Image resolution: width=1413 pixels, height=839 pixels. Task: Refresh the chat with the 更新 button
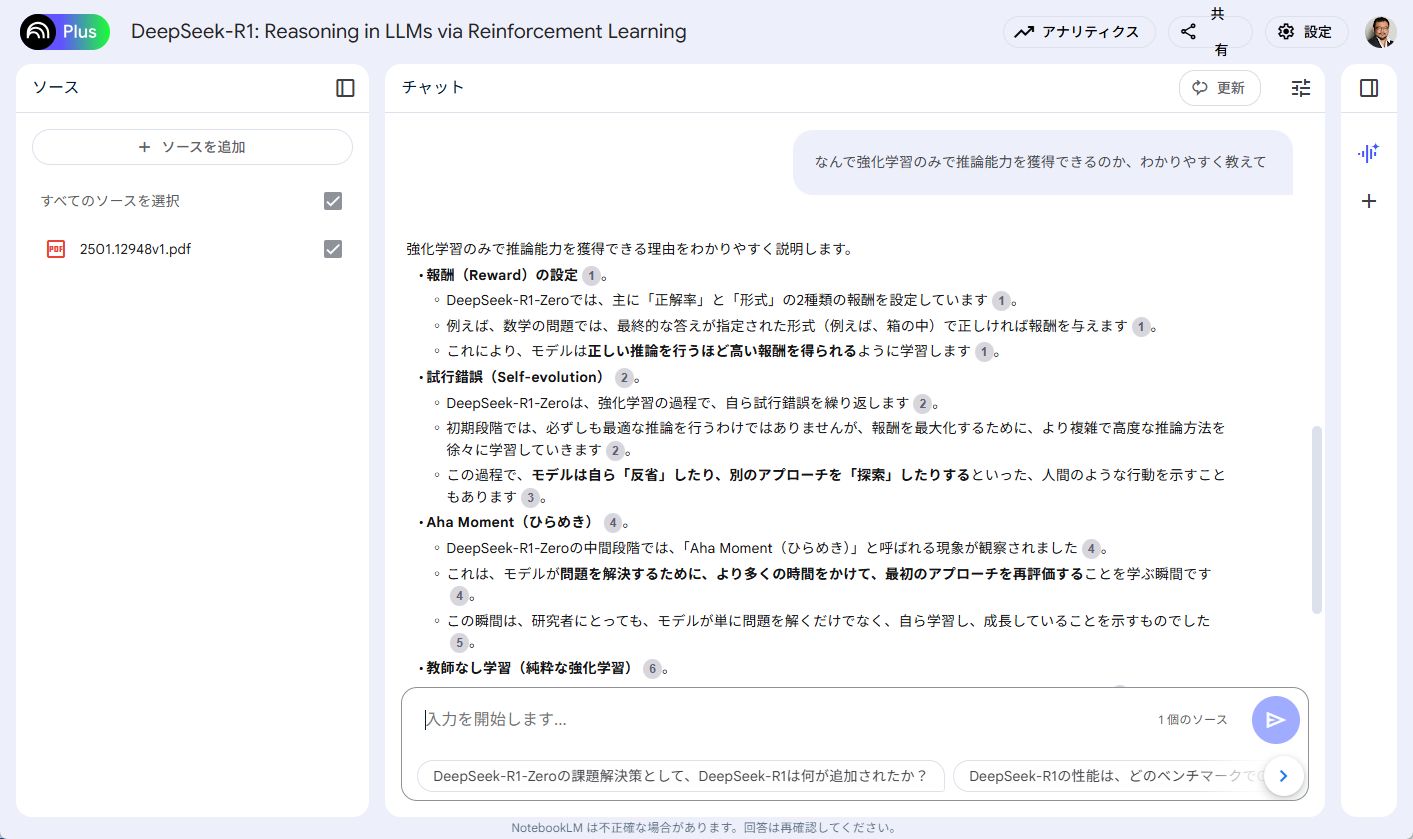coord(1219,88)
